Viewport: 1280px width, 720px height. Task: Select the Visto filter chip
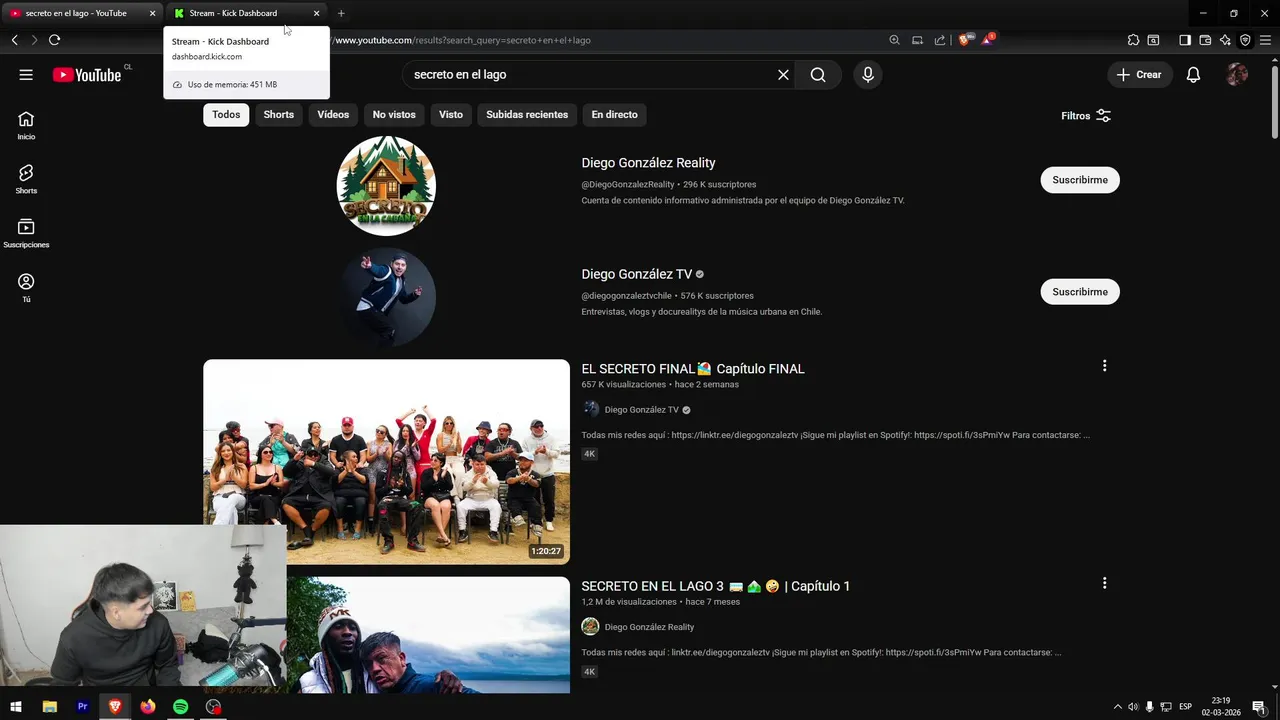pos(451,115)
